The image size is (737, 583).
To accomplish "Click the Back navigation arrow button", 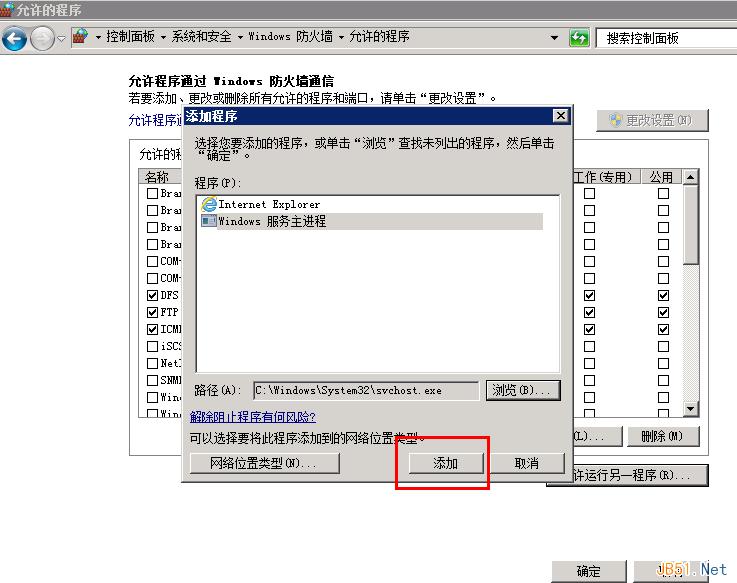I will [14, 38].
